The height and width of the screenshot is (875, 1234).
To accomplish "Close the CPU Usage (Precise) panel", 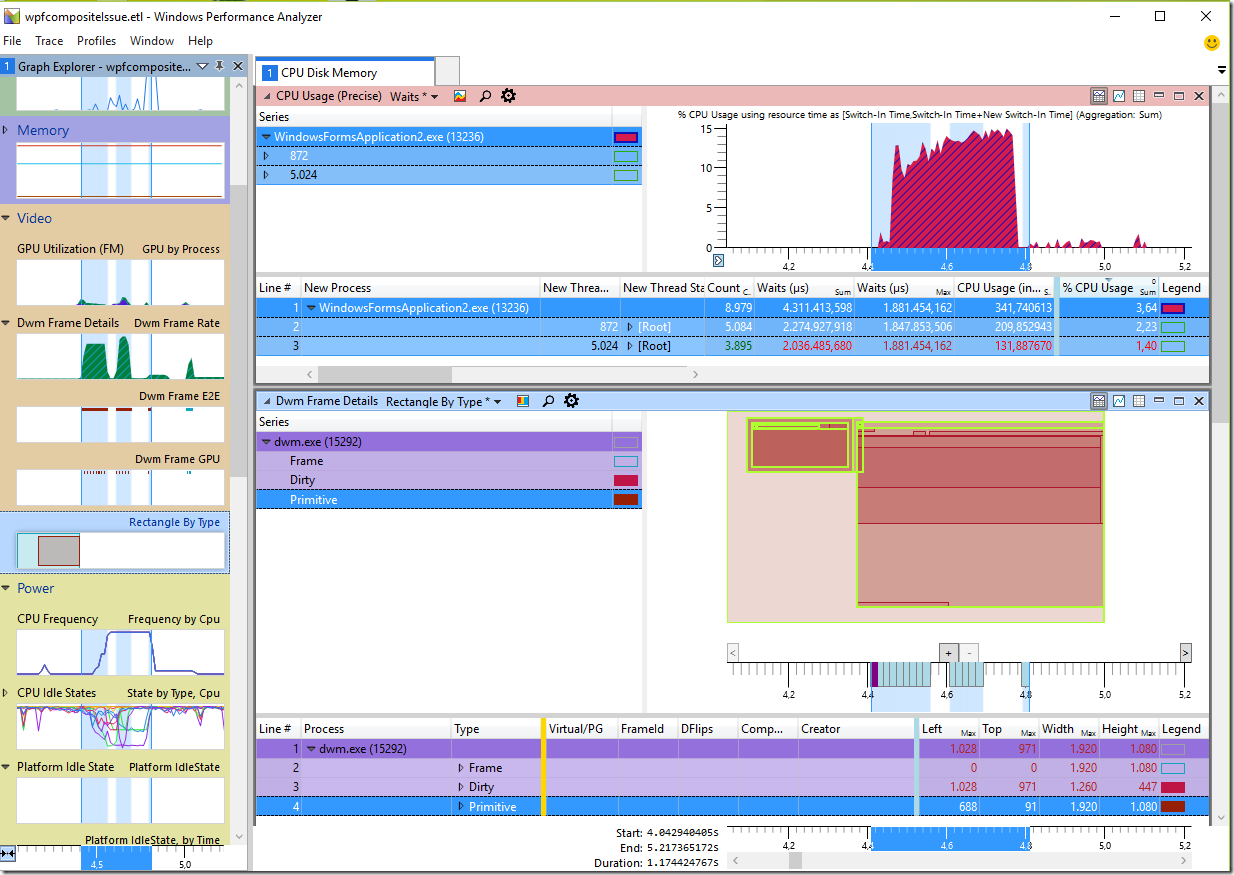I will 1199,96.
